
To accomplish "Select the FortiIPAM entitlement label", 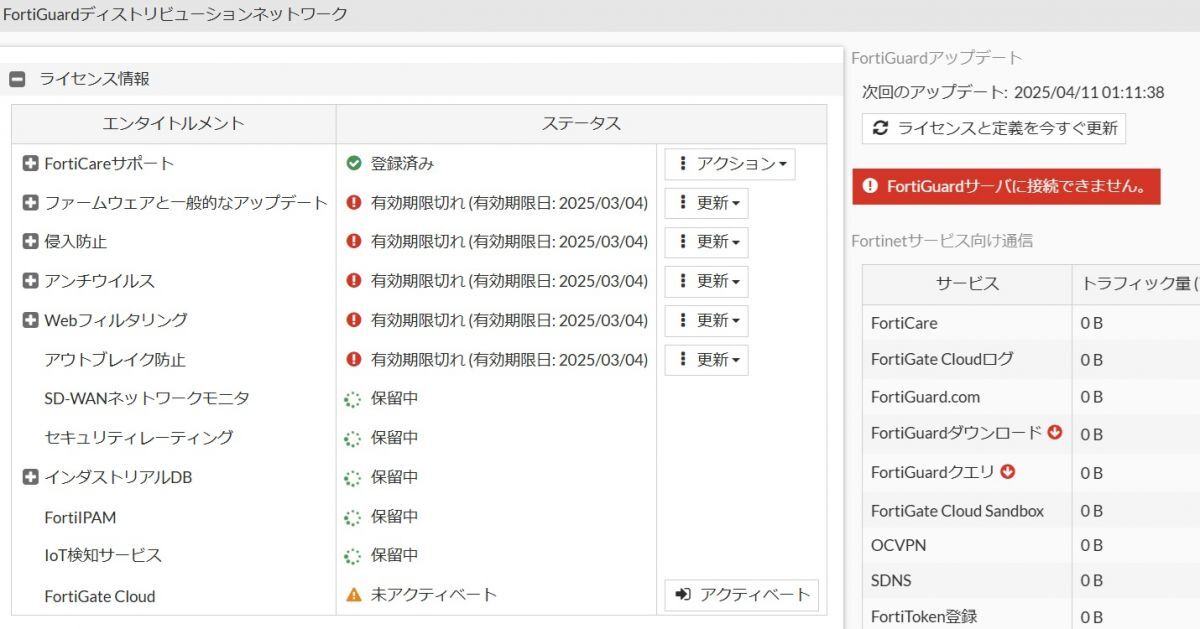I will tap(80, 518).
